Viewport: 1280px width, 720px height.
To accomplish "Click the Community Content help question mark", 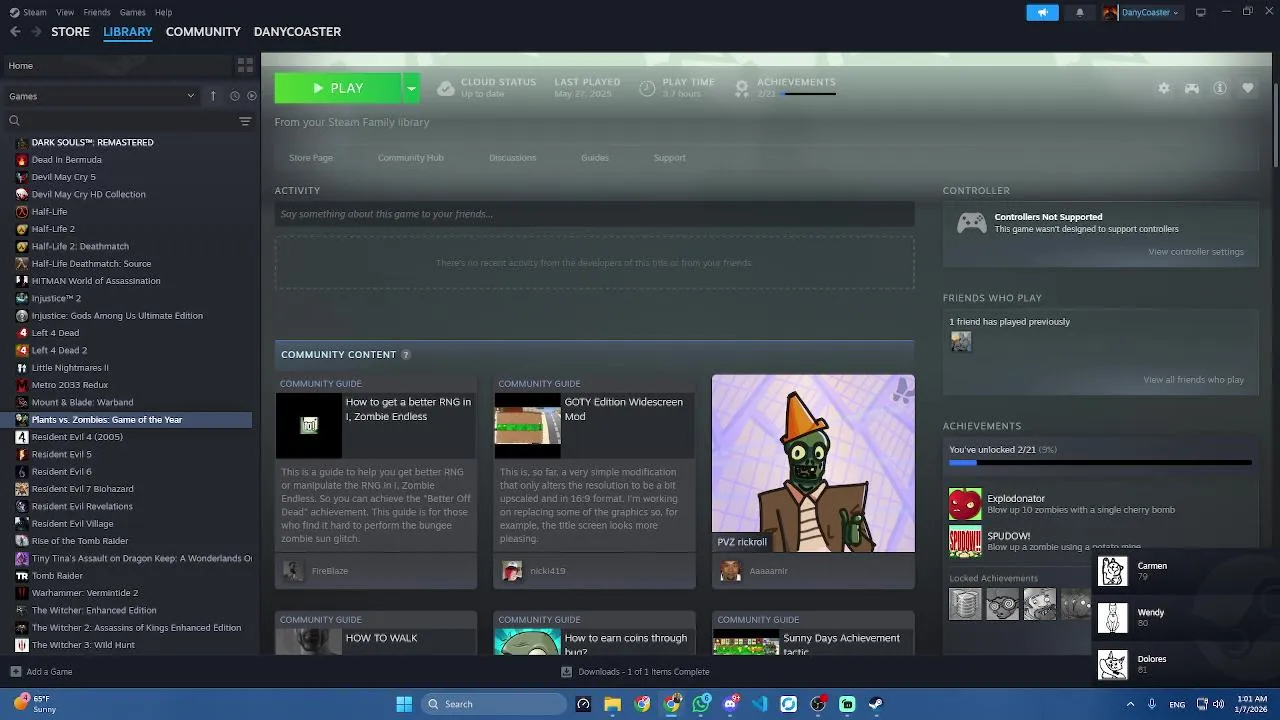I will [x=406, y=355].
